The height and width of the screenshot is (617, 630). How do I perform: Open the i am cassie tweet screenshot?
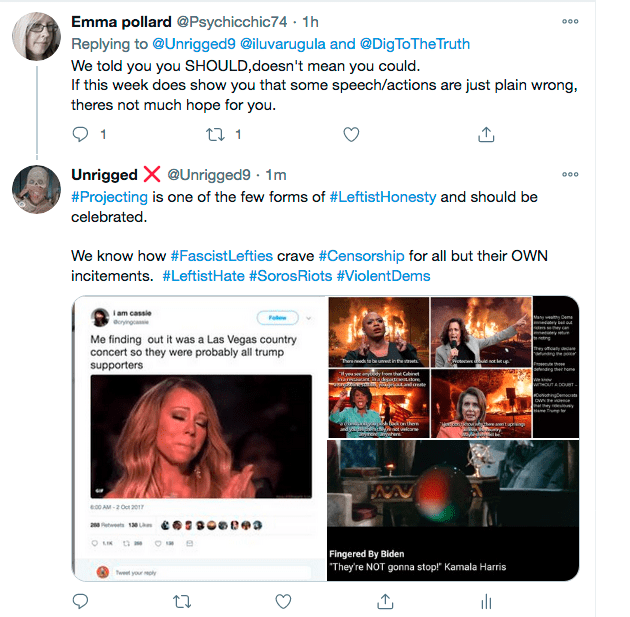tap(198, 438)
